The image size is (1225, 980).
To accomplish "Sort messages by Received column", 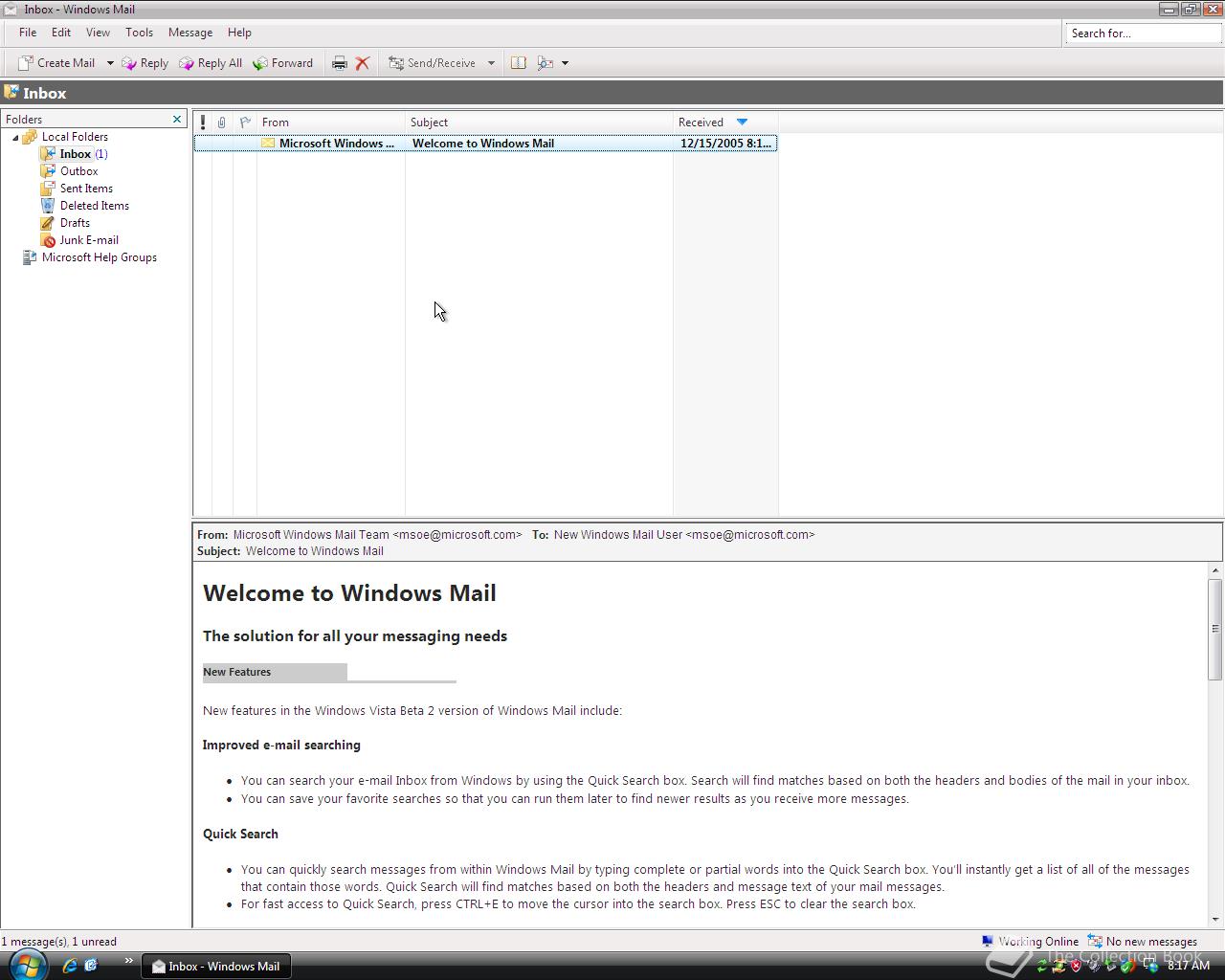I will (725, 122).
